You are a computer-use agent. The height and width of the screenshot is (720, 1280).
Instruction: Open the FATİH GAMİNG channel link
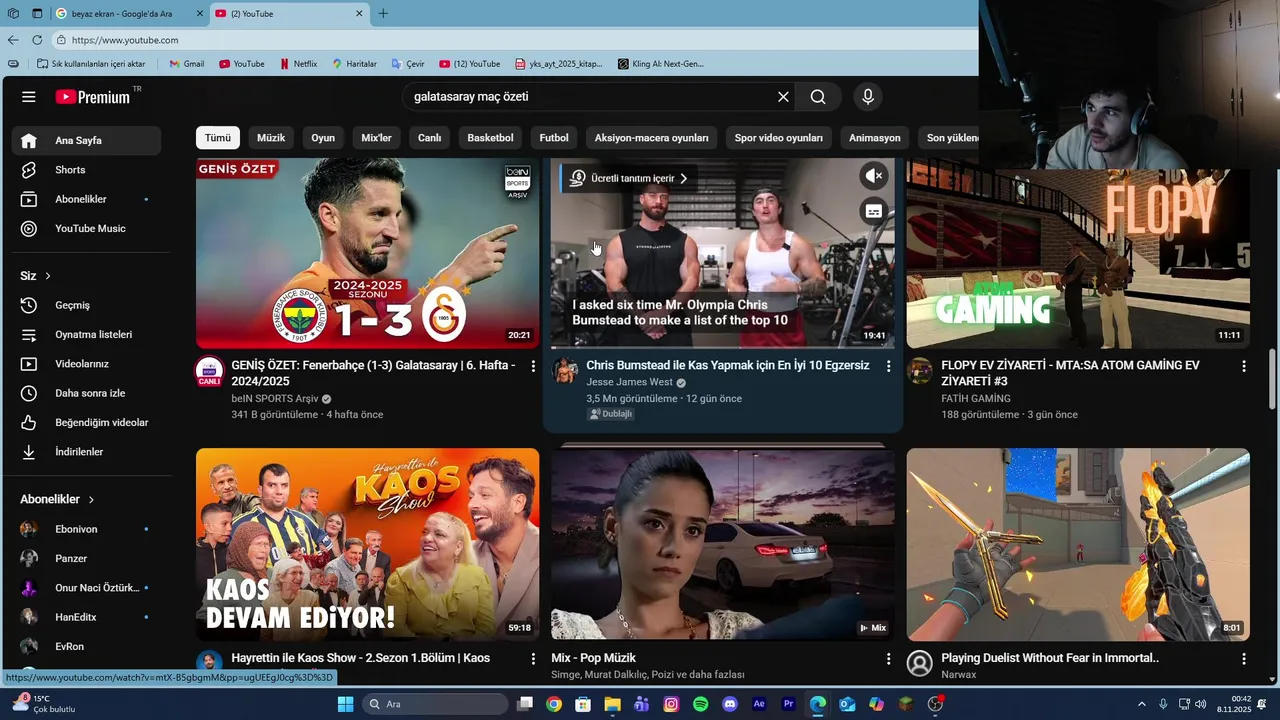[976, 399]
